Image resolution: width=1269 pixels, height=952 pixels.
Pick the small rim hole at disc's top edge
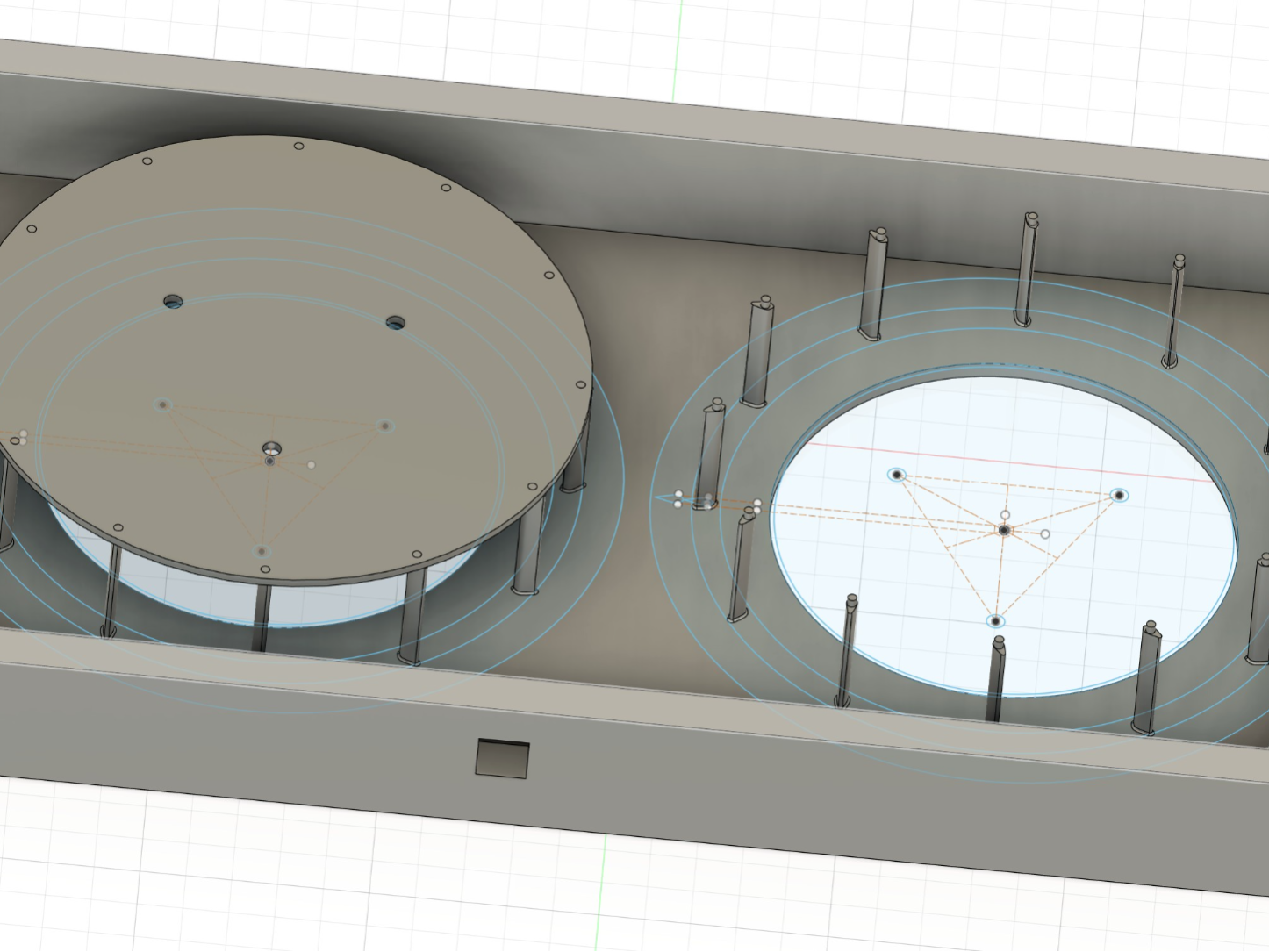298,146
